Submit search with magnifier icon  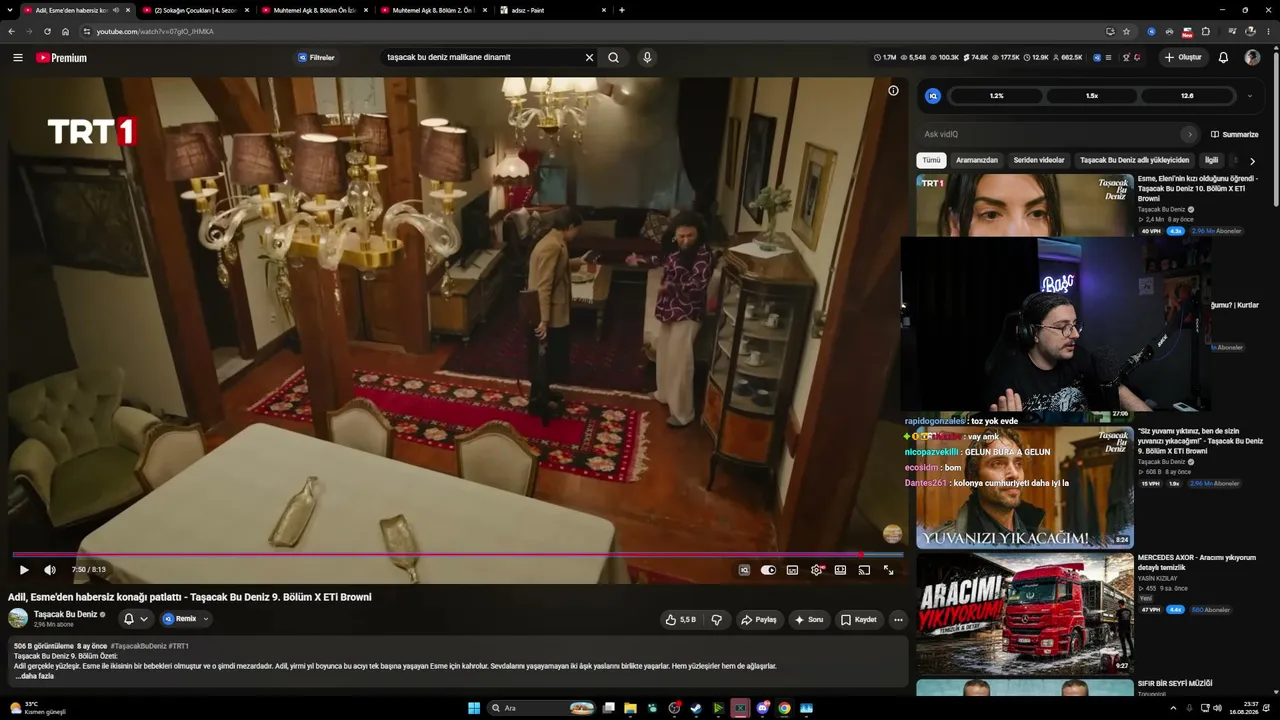pos(613,58)
